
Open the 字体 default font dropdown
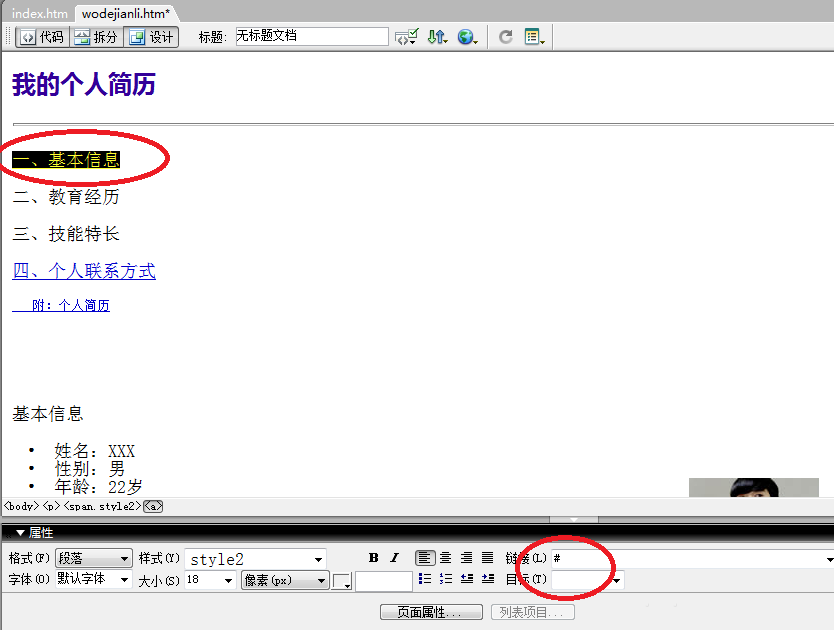[x=94, y=579]
